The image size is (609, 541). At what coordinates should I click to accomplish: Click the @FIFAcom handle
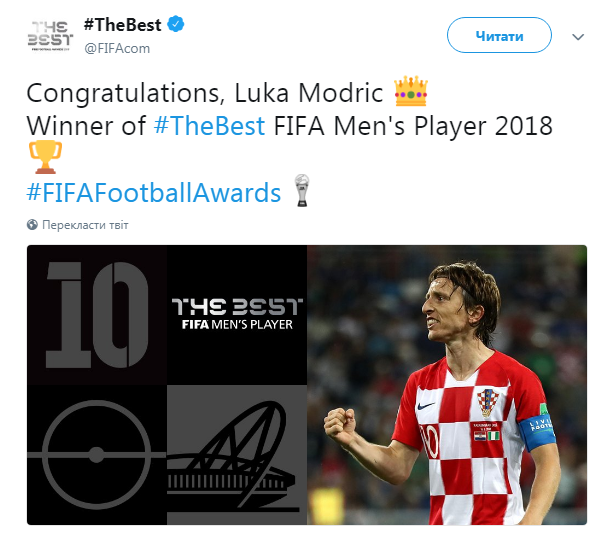tap(117, 47)
